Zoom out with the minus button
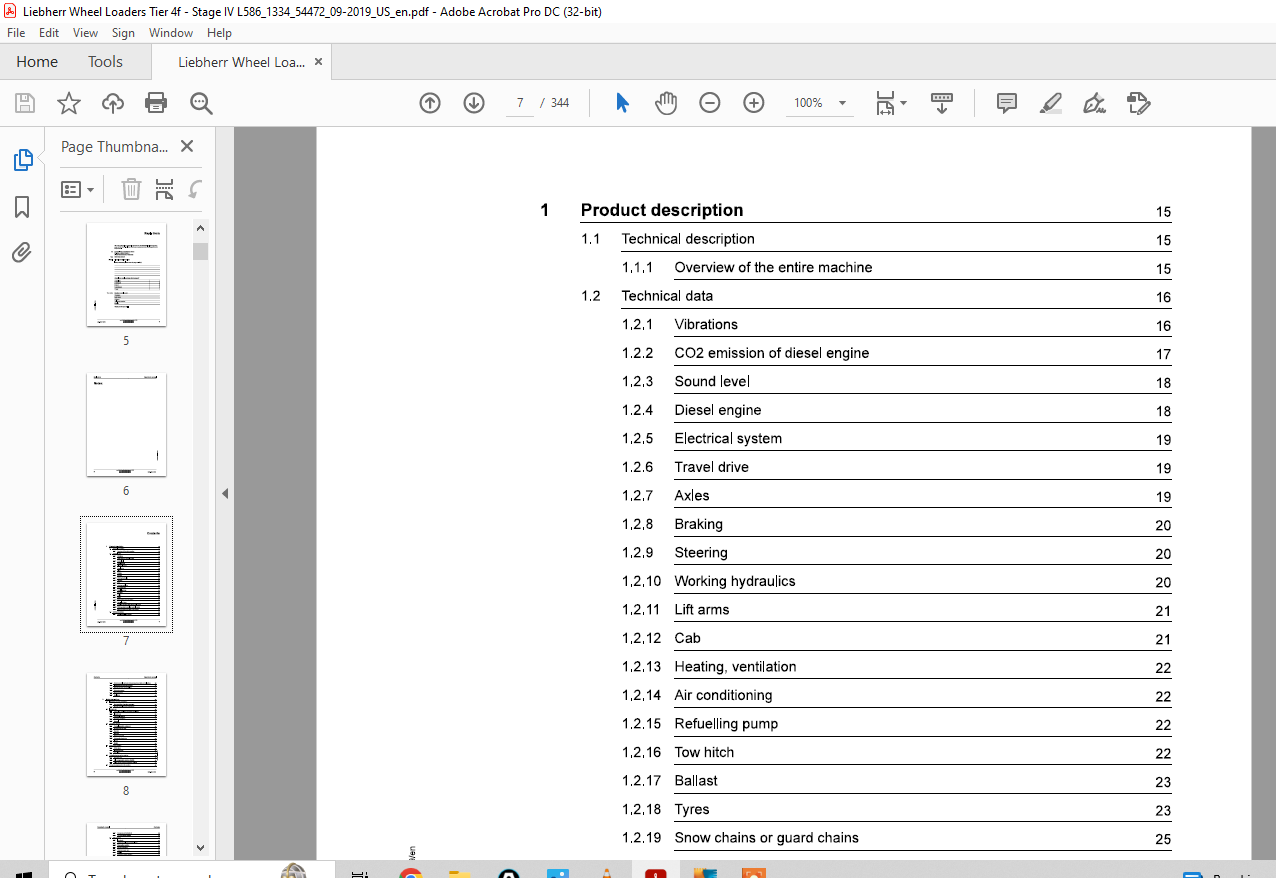 pyautogui.click(x=710, y=103)
